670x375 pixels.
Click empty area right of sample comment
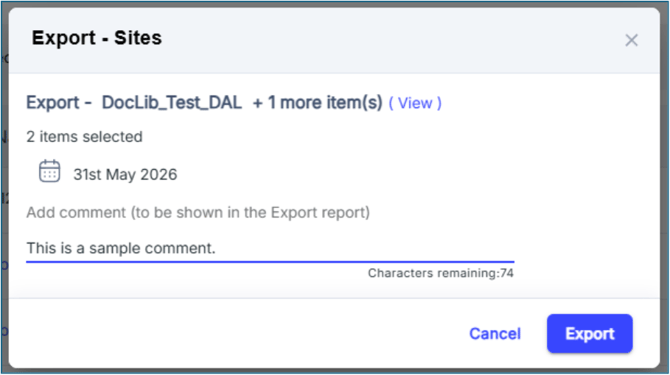pyautogui.click(x=363, y=248)
